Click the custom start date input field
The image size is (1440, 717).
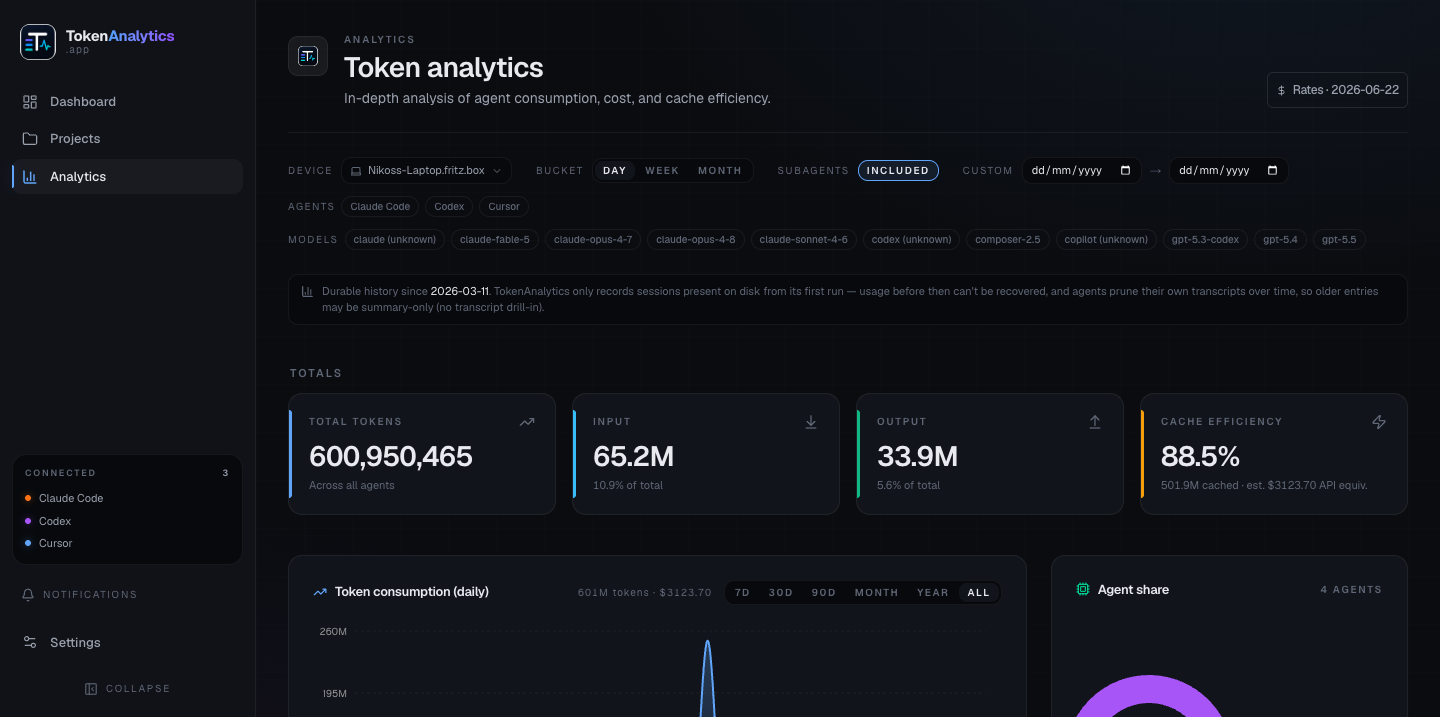pyautogui.click(x=1081, y=171)
